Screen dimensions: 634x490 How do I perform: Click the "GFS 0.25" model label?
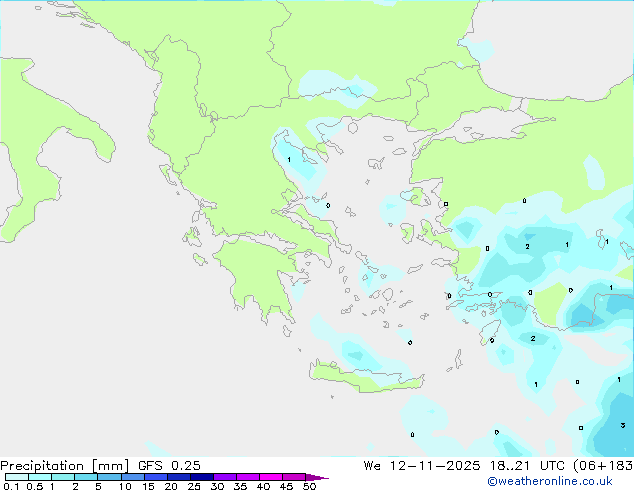[x=169, y=466]
